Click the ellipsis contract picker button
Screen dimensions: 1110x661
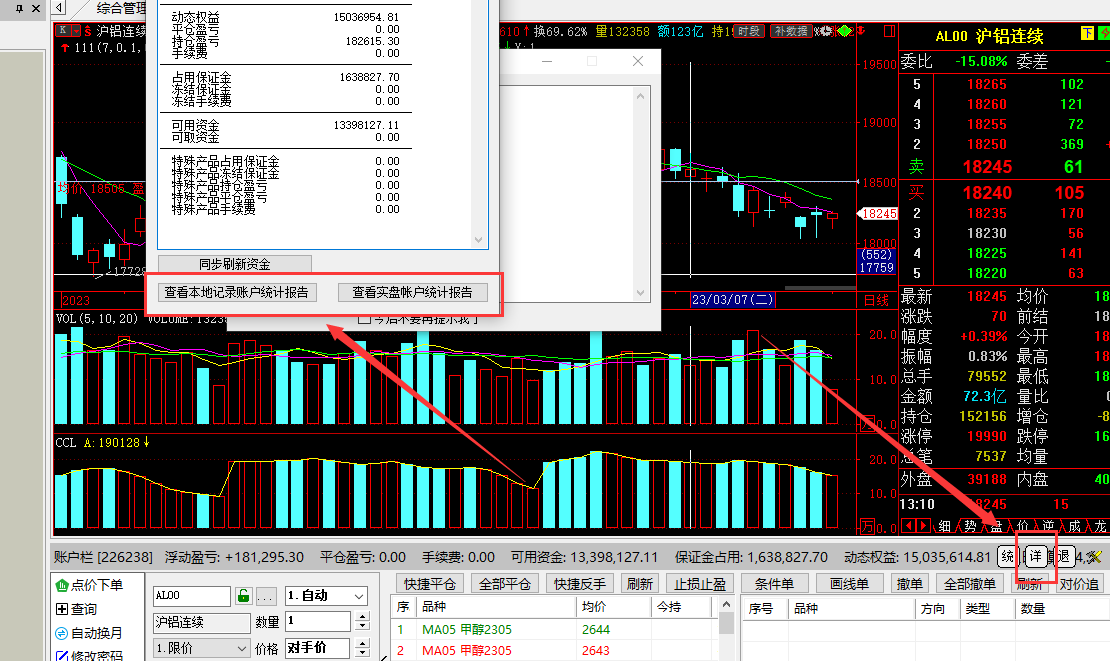point(265,596)
